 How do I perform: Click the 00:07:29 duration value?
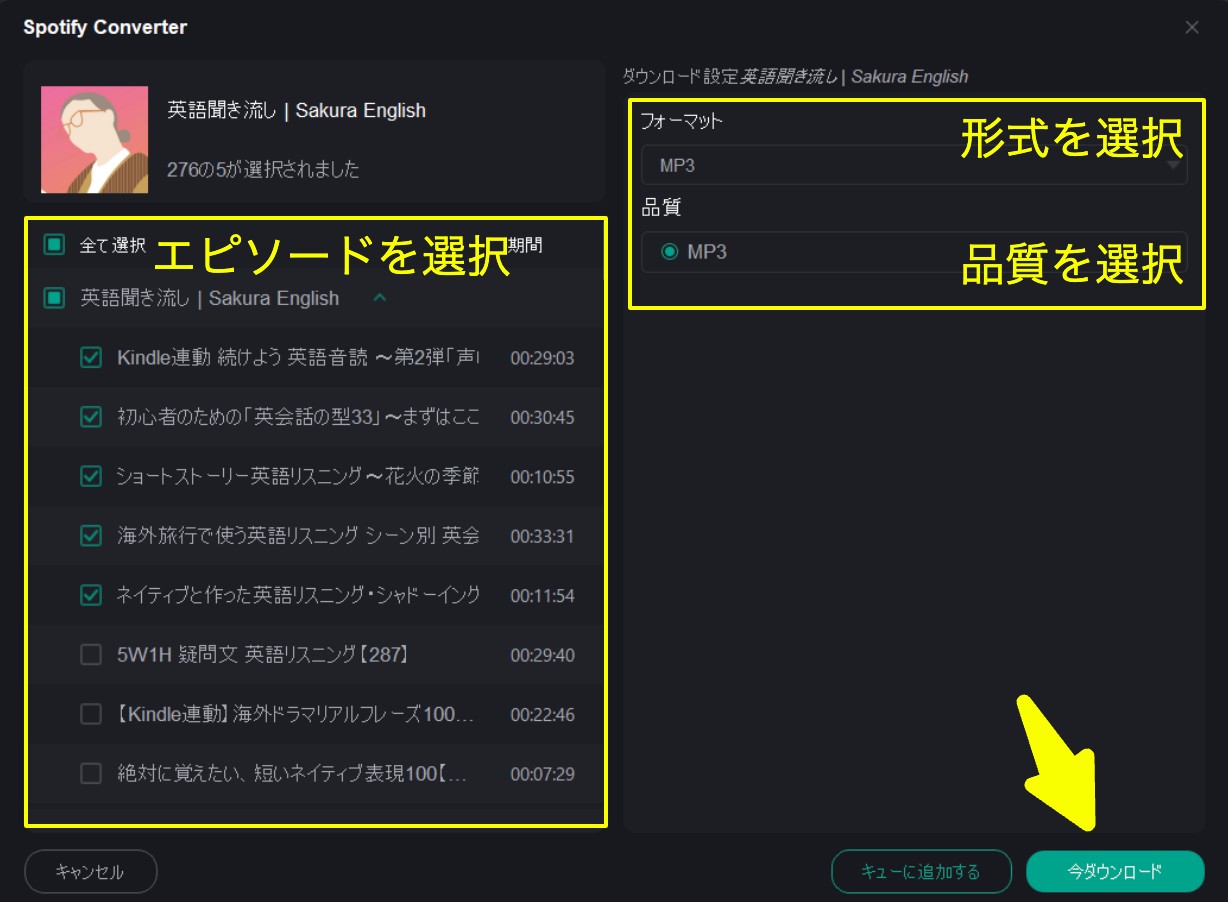click(x=542, y=774)
